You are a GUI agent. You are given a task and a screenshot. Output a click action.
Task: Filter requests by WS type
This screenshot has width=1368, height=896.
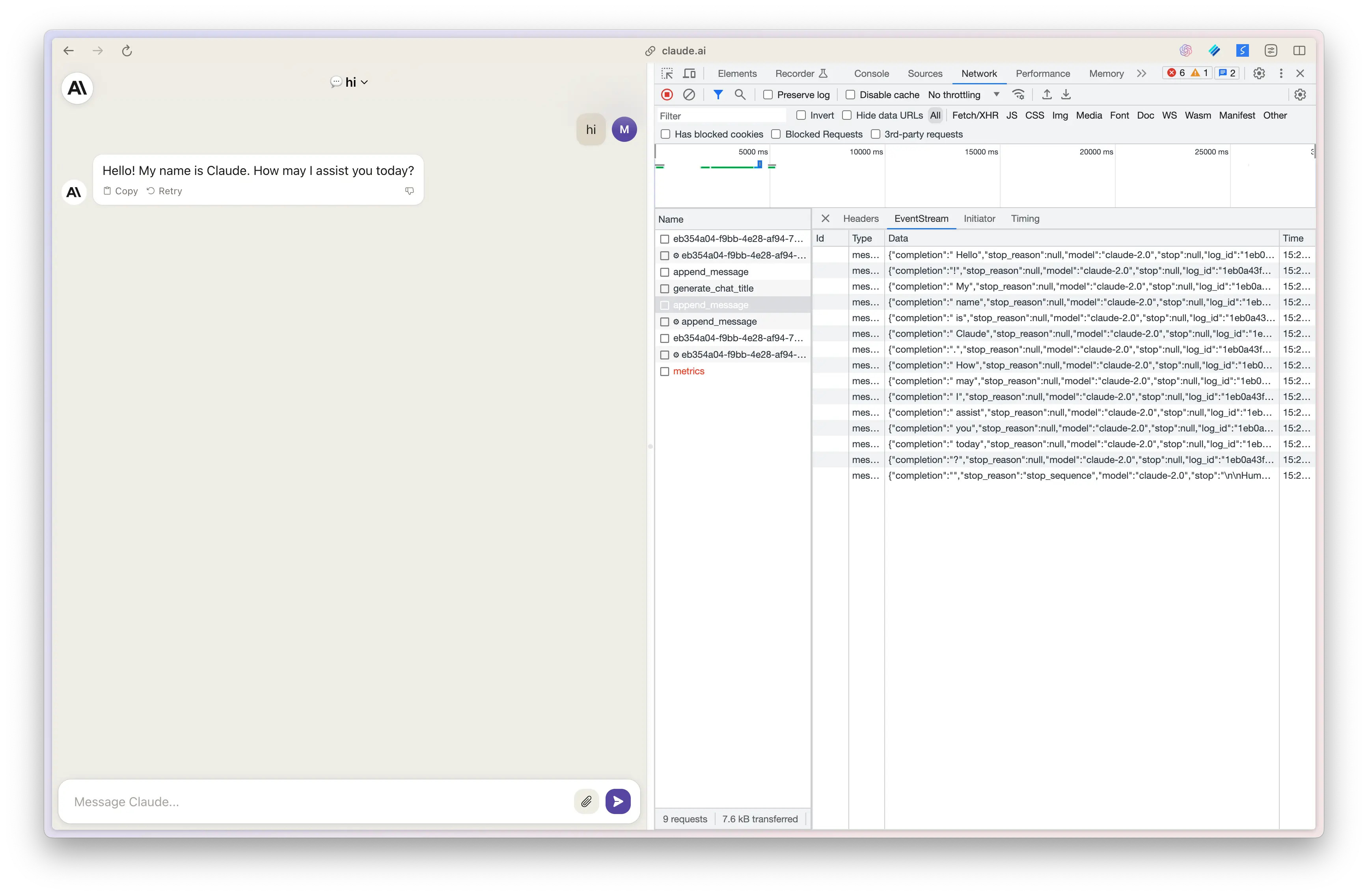point(1169,115)
